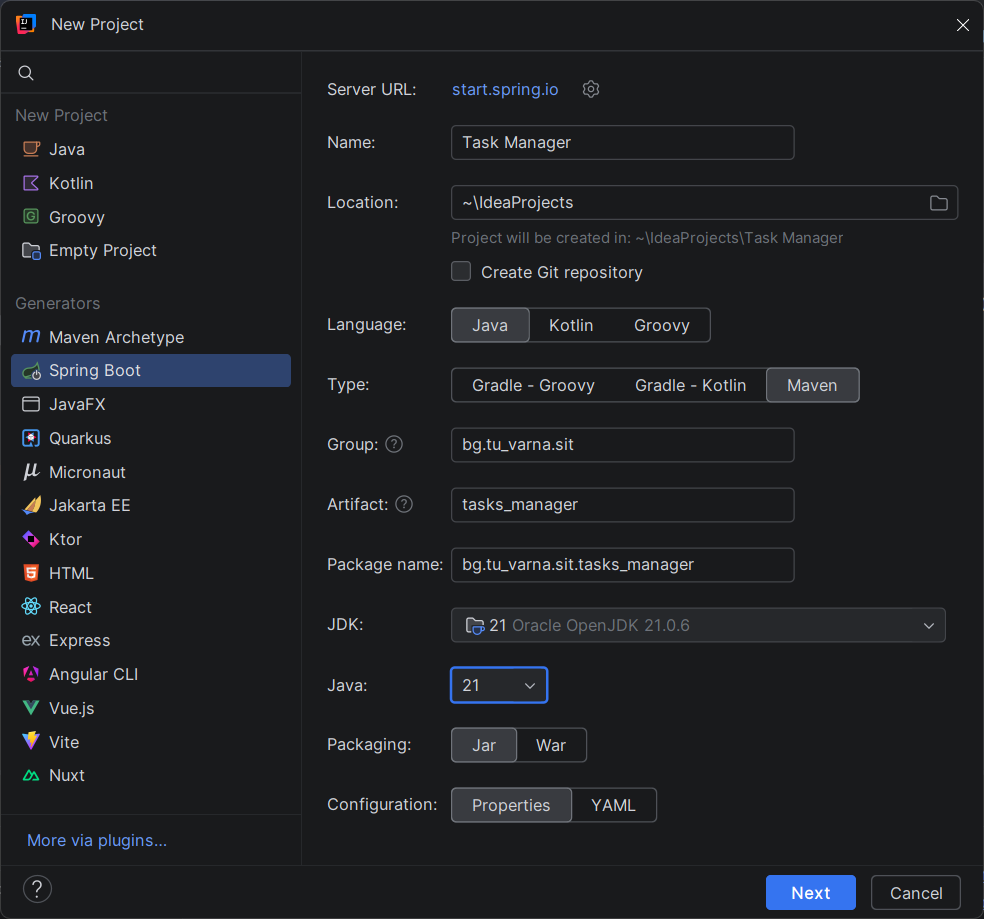
Task: Select Empty Project in sidebar
Action: click(x=102, y=250)
